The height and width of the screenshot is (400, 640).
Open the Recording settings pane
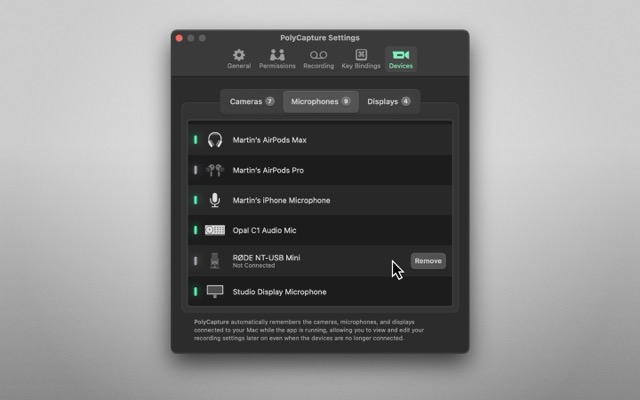[x=318, y=59]
